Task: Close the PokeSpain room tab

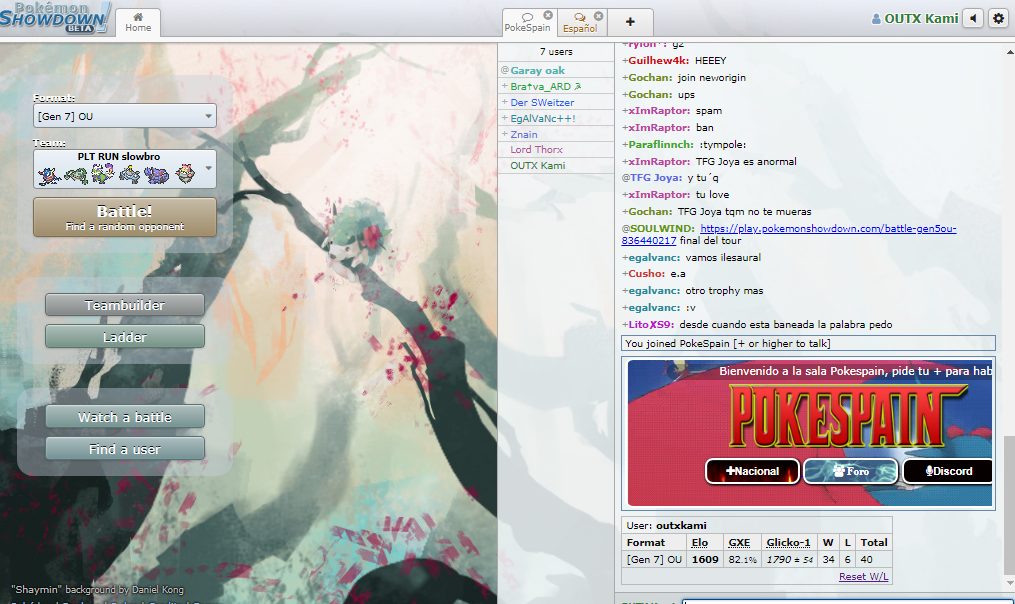Action: pos(548,15)
